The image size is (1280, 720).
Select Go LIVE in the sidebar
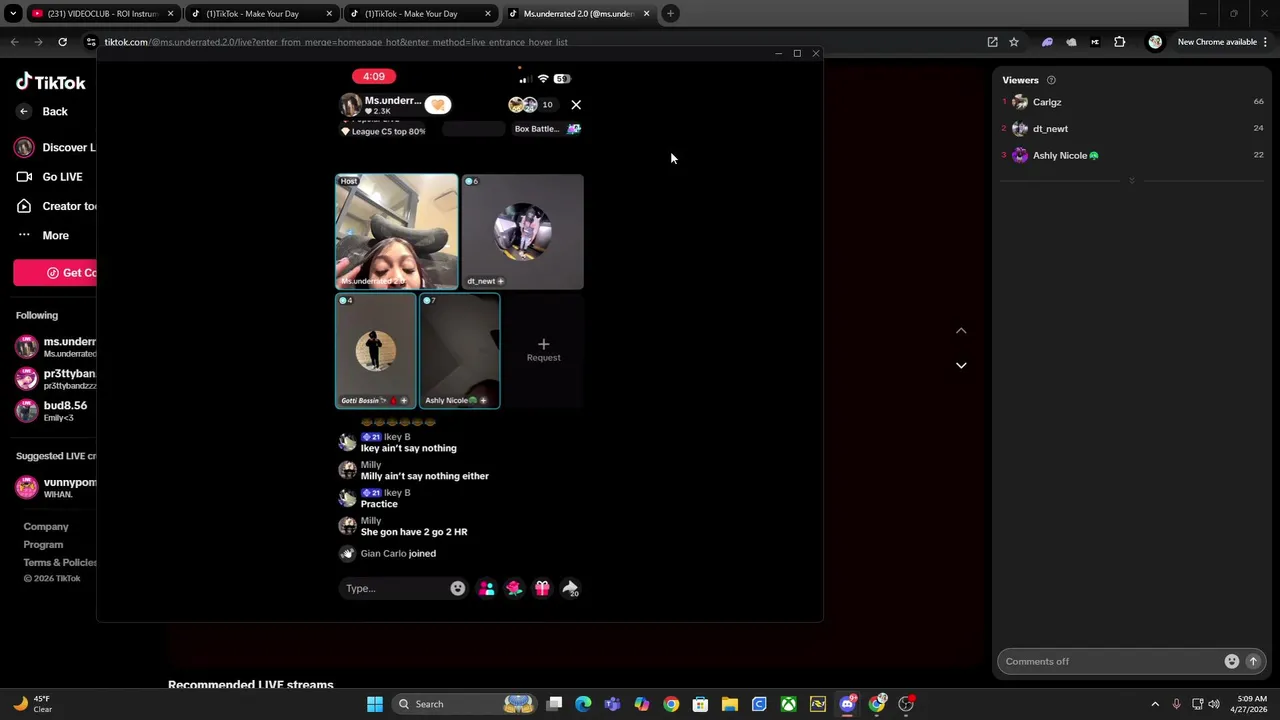pos(49,177)
